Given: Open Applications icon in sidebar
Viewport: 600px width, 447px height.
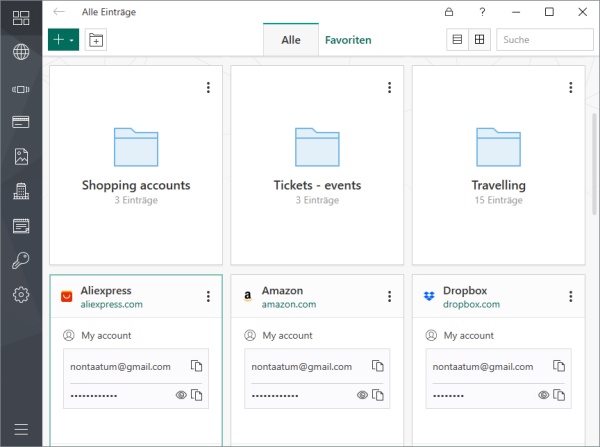Looking at the screenshot, I should click(x=21, y=90).
